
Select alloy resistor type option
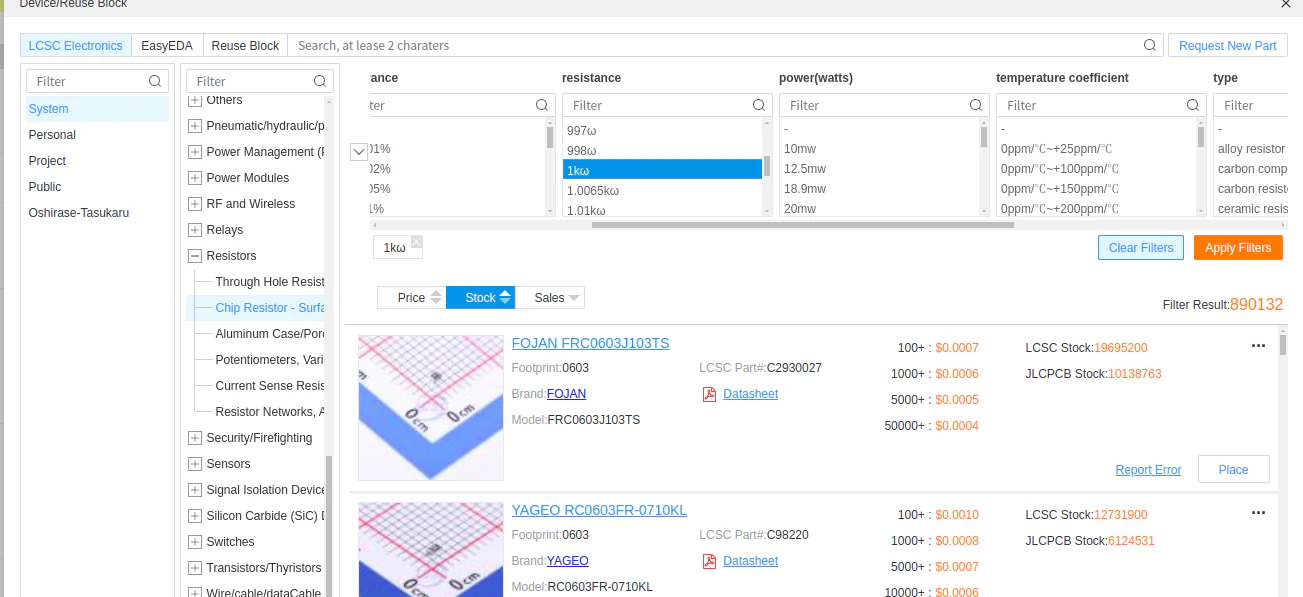coord(1250,149)
